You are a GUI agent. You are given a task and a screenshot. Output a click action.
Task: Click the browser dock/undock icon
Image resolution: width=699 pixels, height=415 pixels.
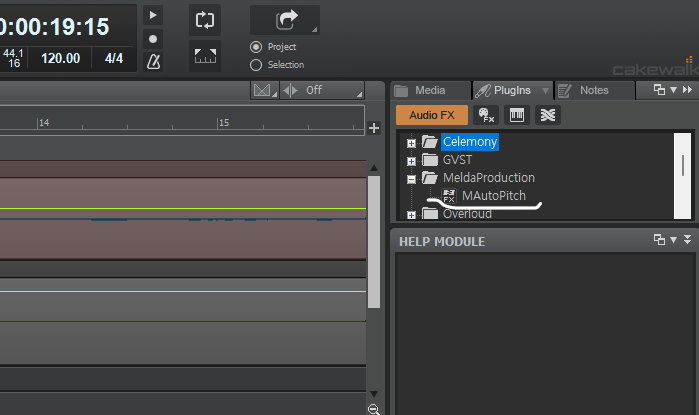[x=659, y=90]
